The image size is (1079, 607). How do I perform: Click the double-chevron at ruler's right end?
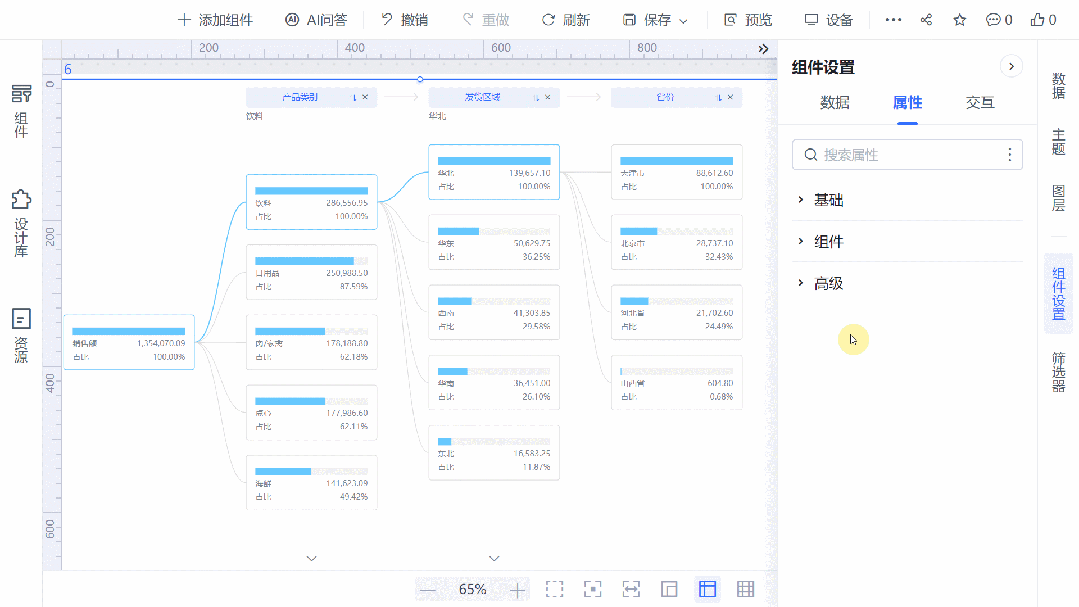click(762, 49)
